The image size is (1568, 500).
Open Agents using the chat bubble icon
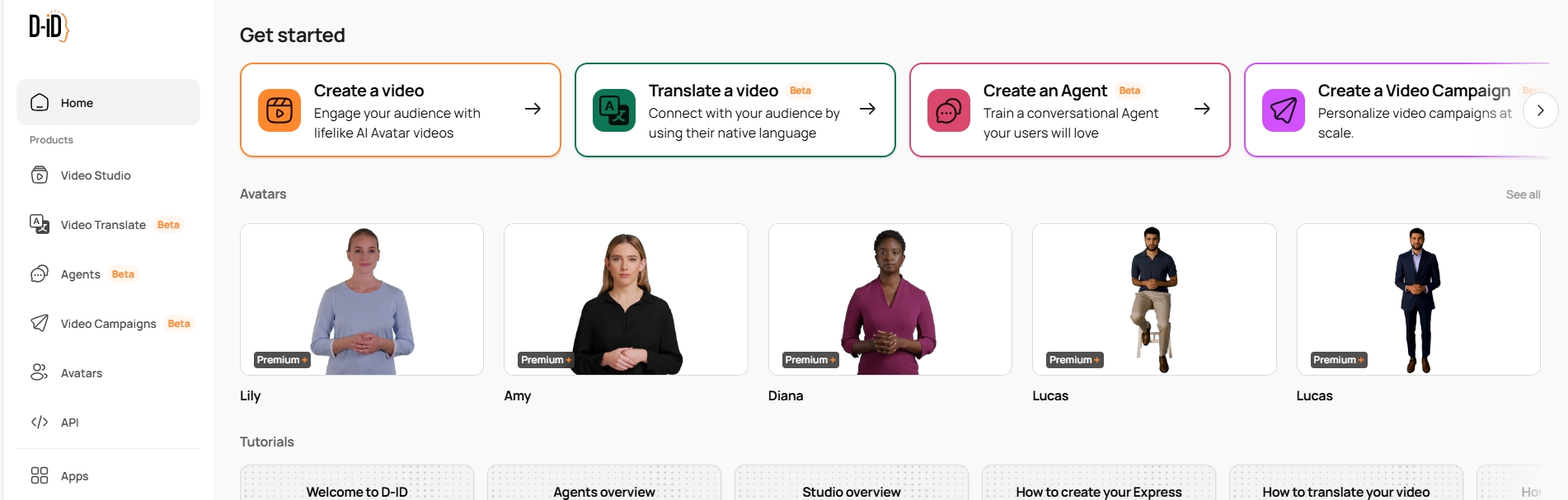40,274
